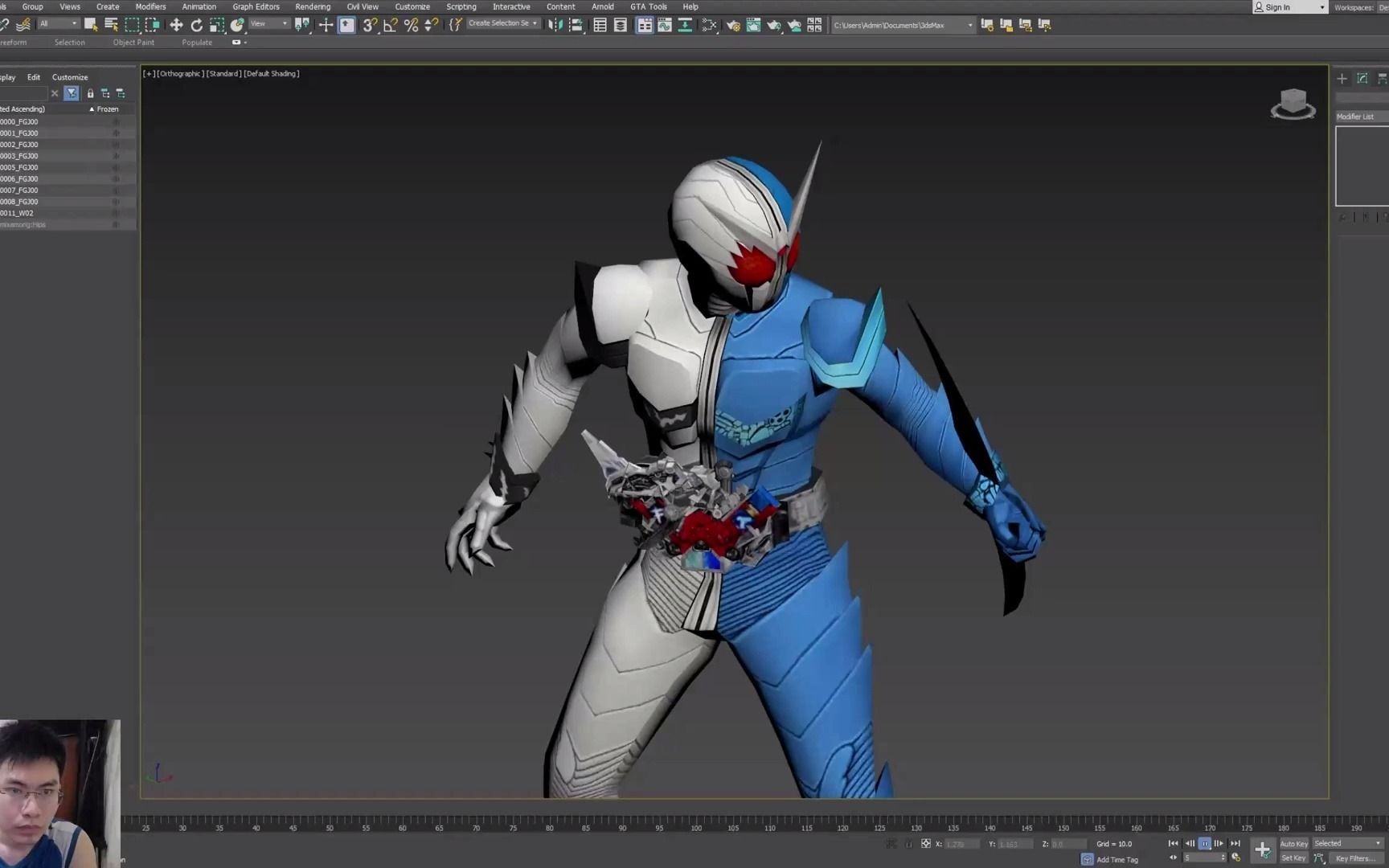Open the Rendering menu

(x=313, y=6)
